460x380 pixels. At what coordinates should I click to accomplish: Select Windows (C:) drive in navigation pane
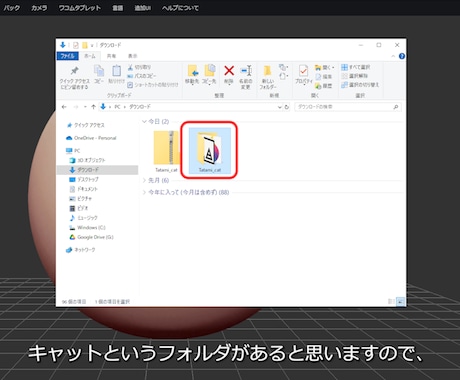point(87,228)
